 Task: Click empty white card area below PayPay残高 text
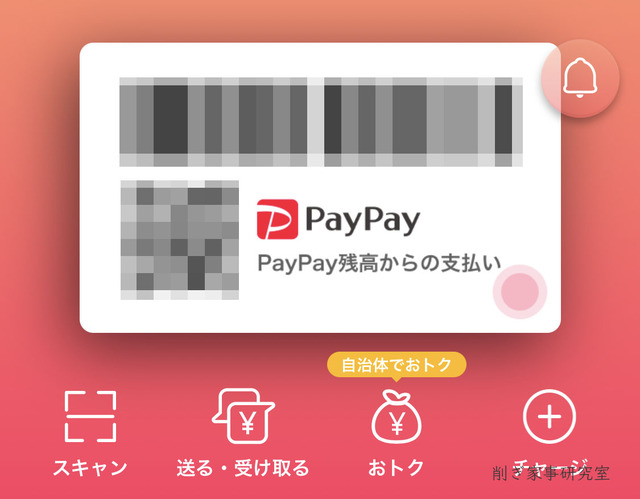pos(367,304)
